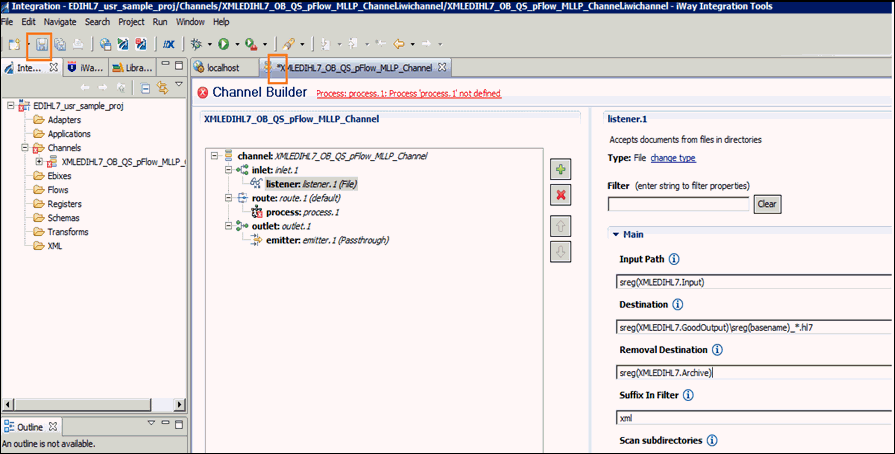Image resolution: width=895 pixels, height=454 pixels.
Task: Click Input Path info icon
Action: (674, 259)
